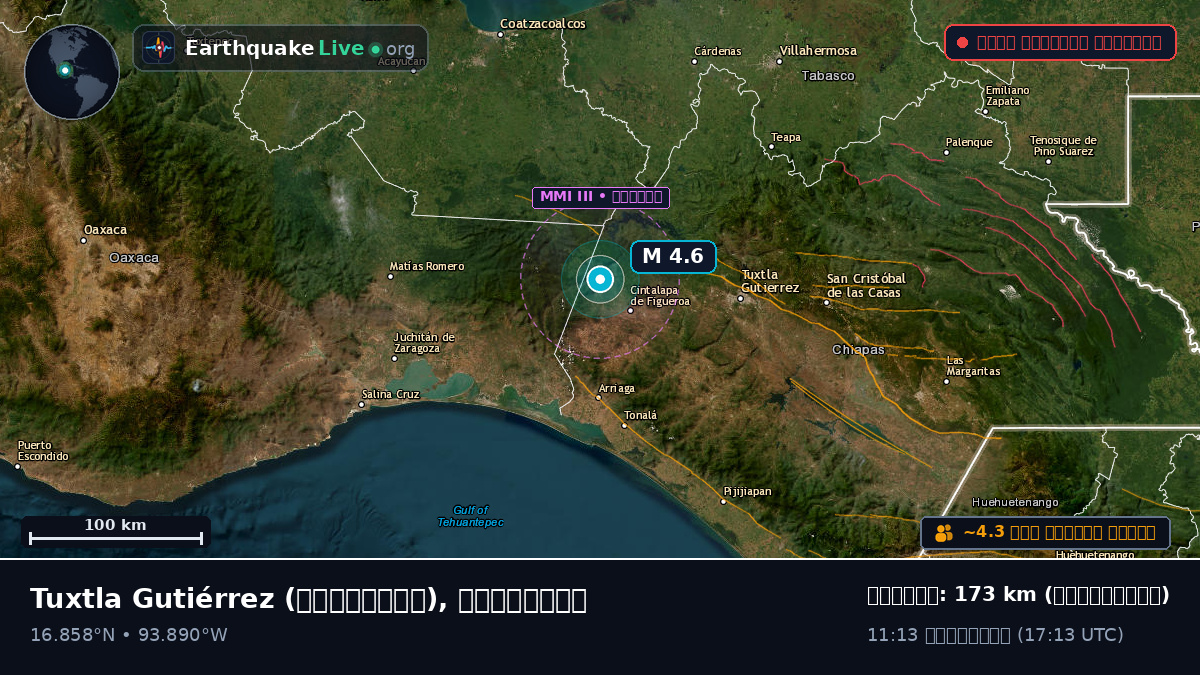Click the red alert badge at top right

[1060, 42]
